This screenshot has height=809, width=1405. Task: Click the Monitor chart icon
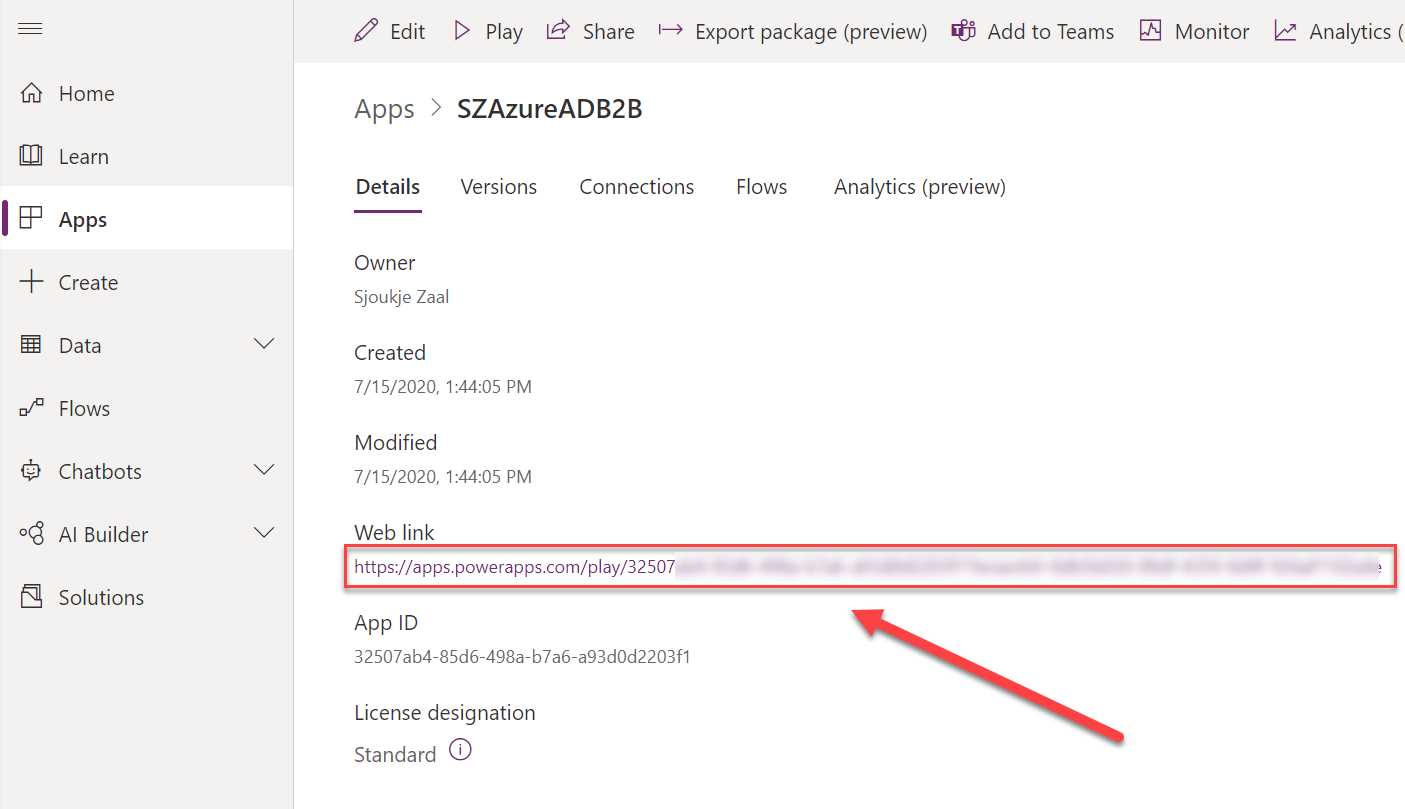pyautogui.click(x=1150, y=30)
